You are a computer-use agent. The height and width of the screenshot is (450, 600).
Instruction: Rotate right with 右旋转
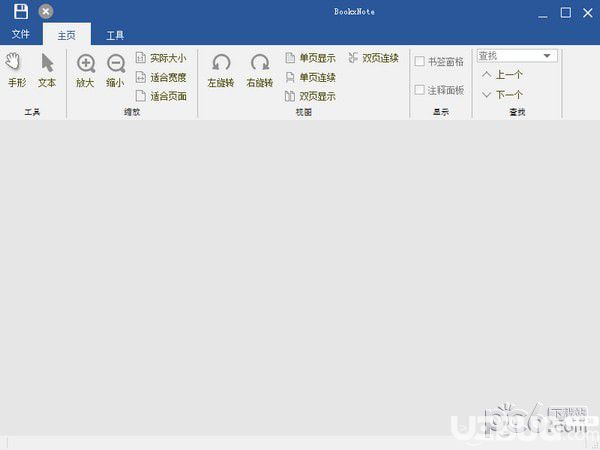pos(259,71)
